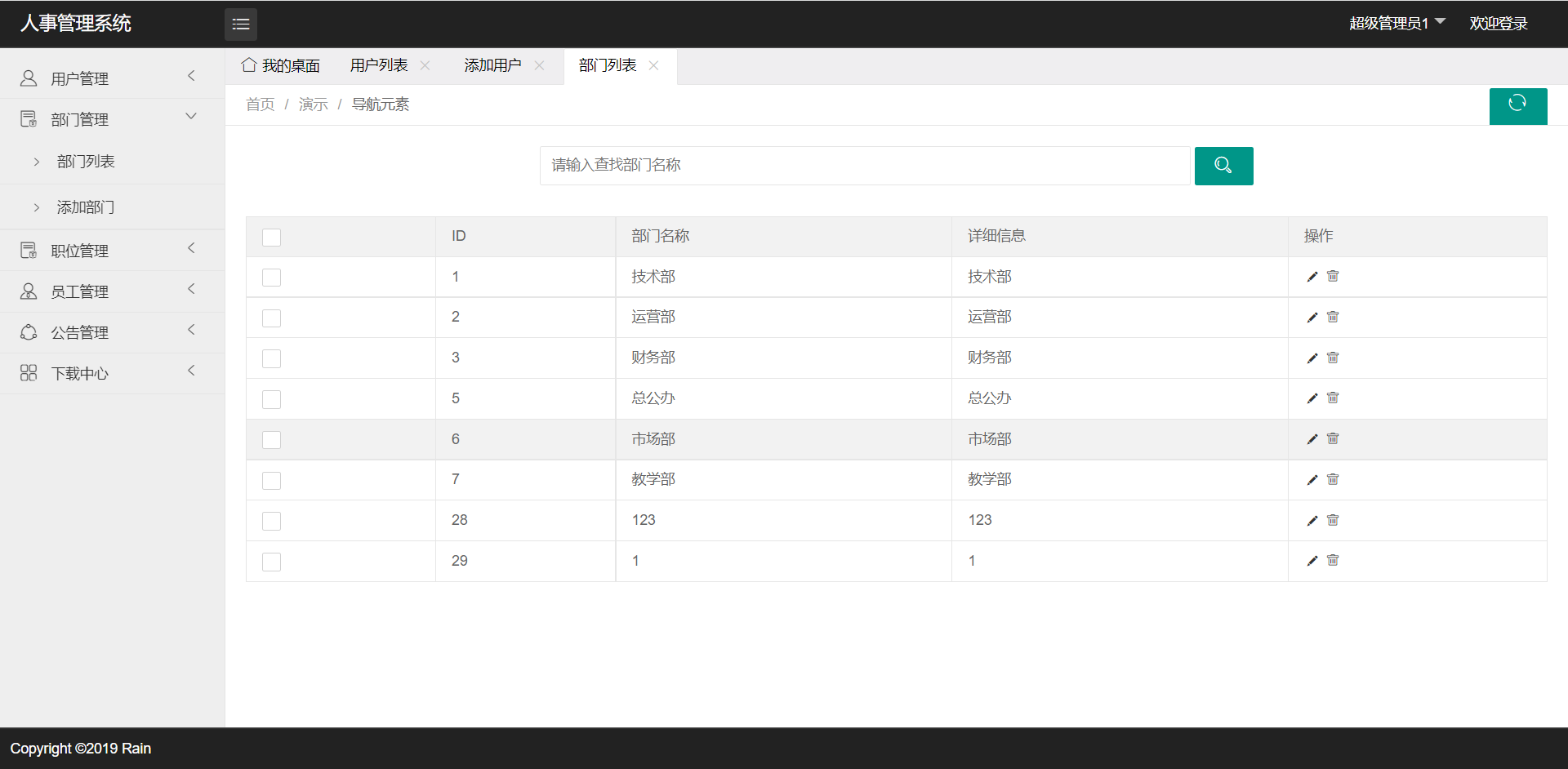The height and width of the screenshot is (769, 1568).
Task: Check the box for the 财务部 row
Action: [271, 358]
